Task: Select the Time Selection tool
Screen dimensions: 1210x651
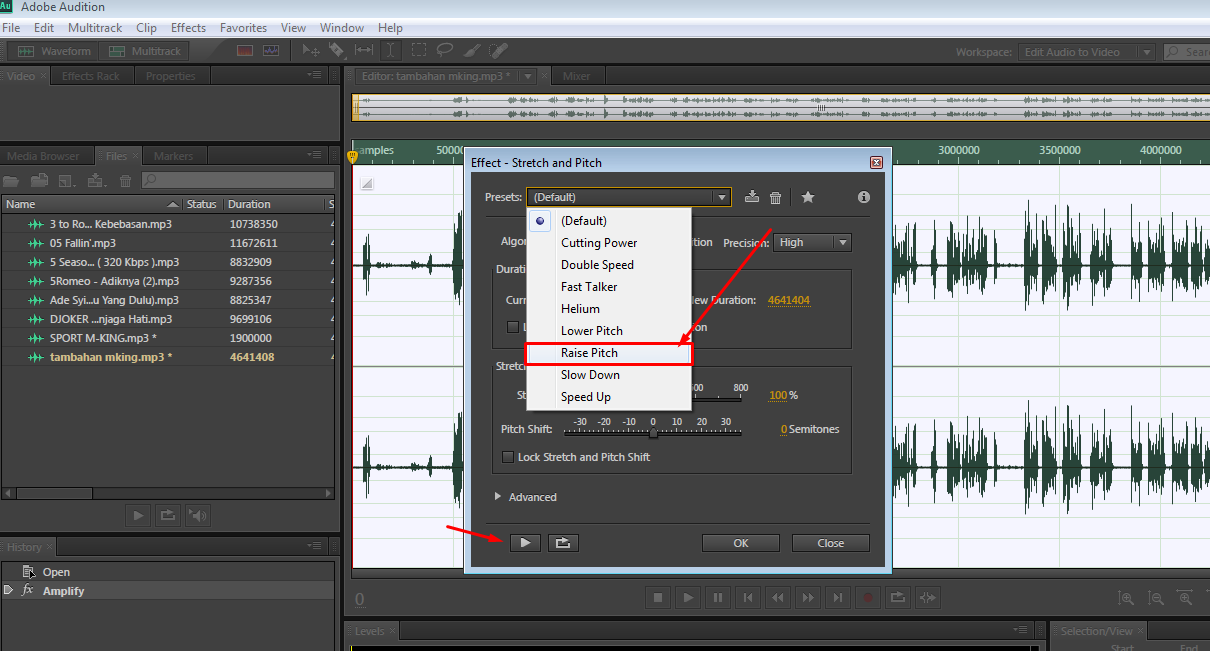Action: coord(391,50)
